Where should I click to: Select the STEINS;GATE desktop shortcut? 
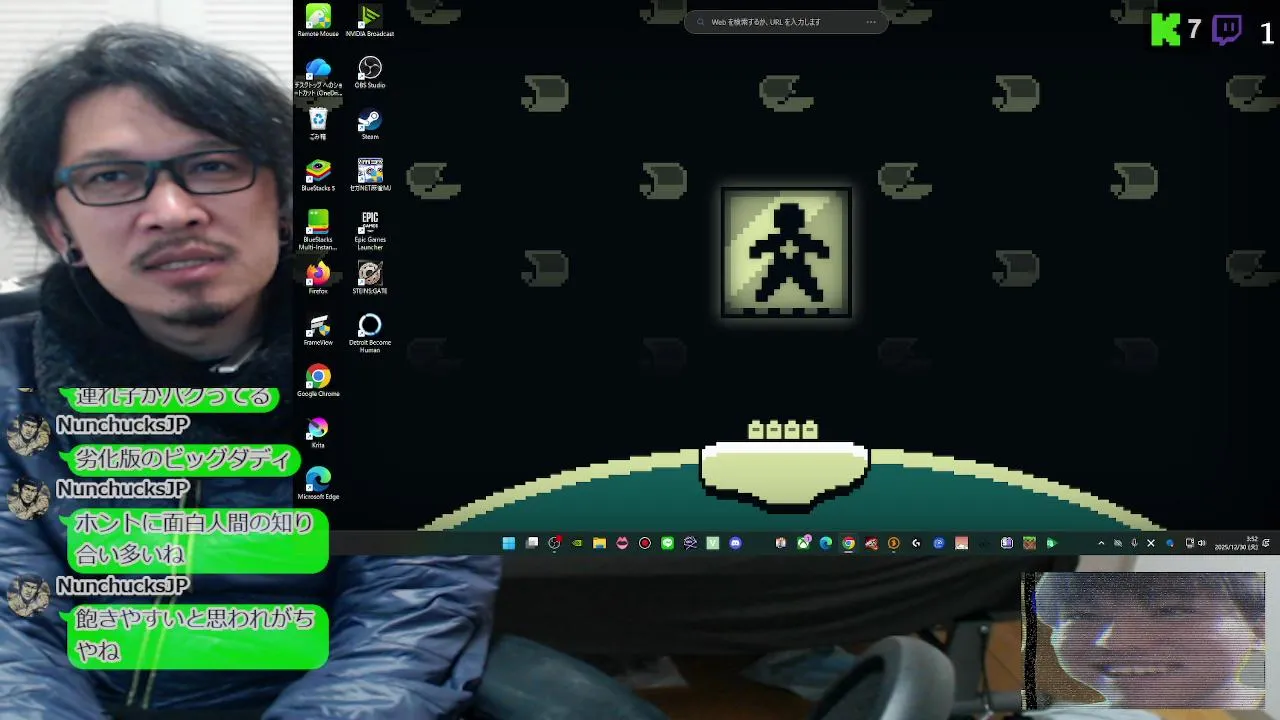(370, 277)
